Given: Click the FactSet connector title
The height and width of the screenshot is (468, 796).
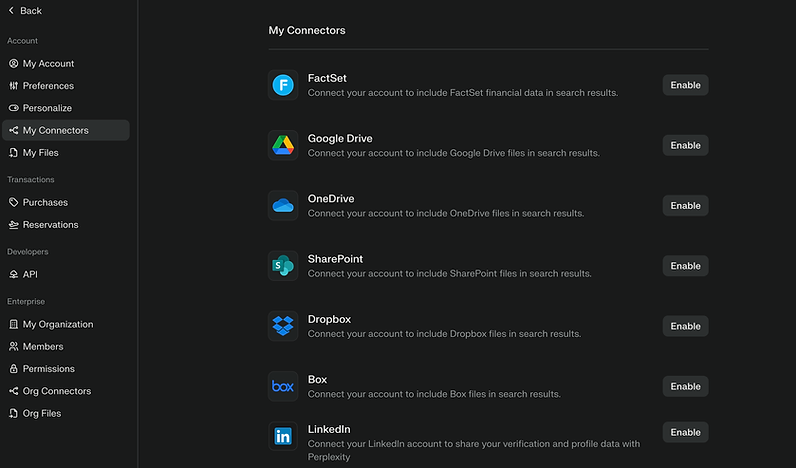Looking at the screenshot, I should (327, 78).
